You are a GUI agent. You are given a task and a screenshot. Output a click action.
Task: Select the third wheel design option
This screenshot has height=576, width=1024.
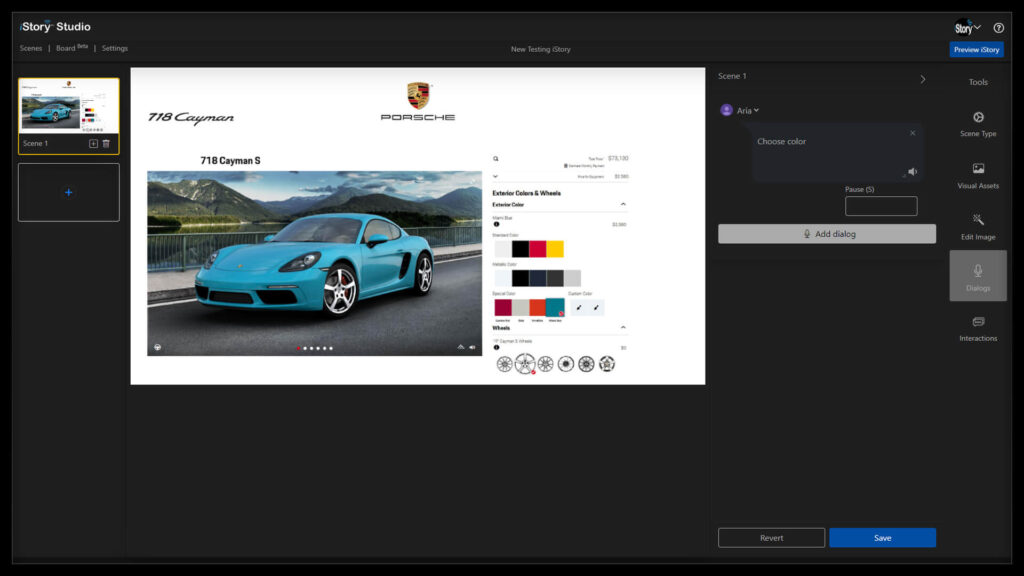(x=545, y=364)
